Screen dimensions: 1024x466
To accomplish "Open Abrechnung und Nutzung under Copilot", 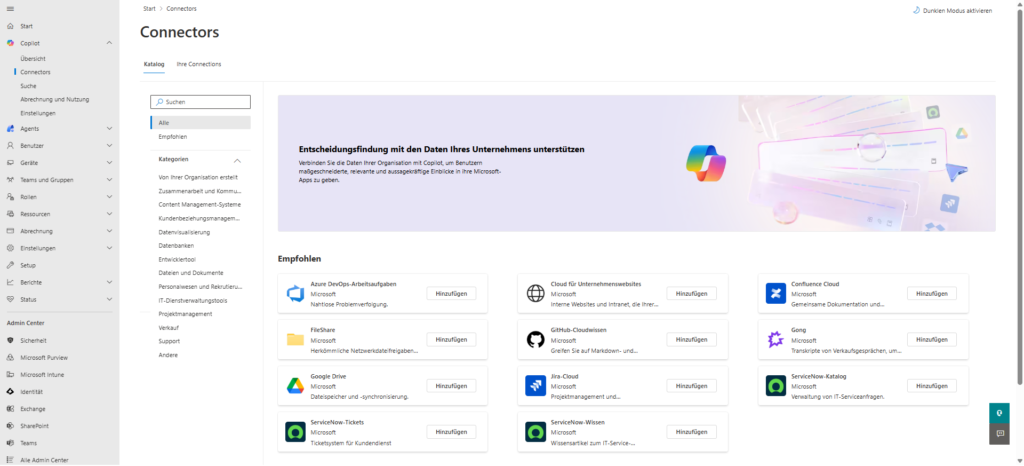I will pos(54,99).
